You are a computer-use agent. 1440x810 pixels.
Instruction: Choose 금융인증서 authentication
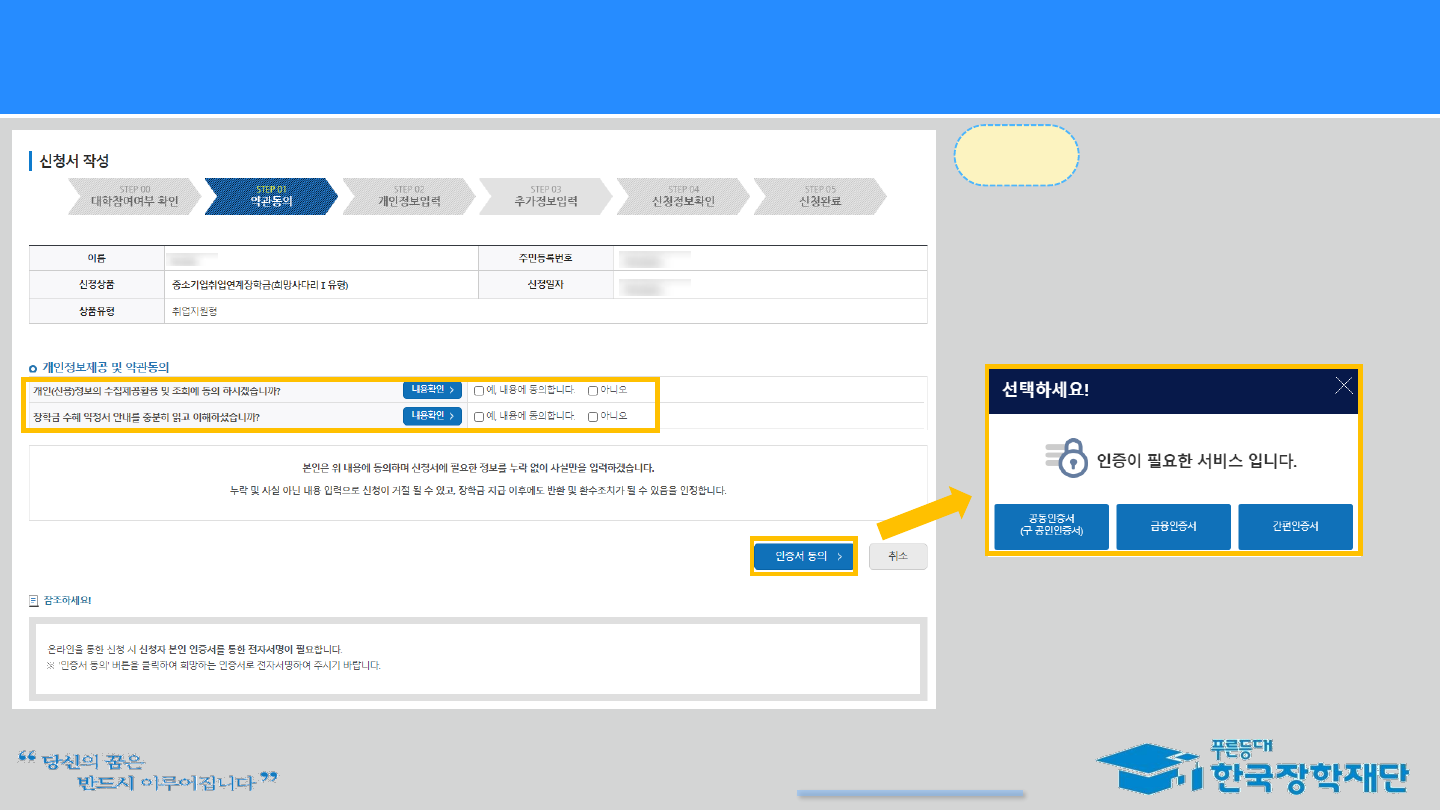point(1173,526)
